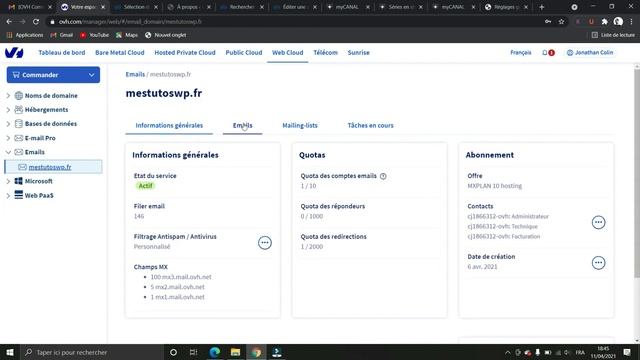Open Hosted Private Cloud menu
Viewport: 640px width, 360px height.
185,53
